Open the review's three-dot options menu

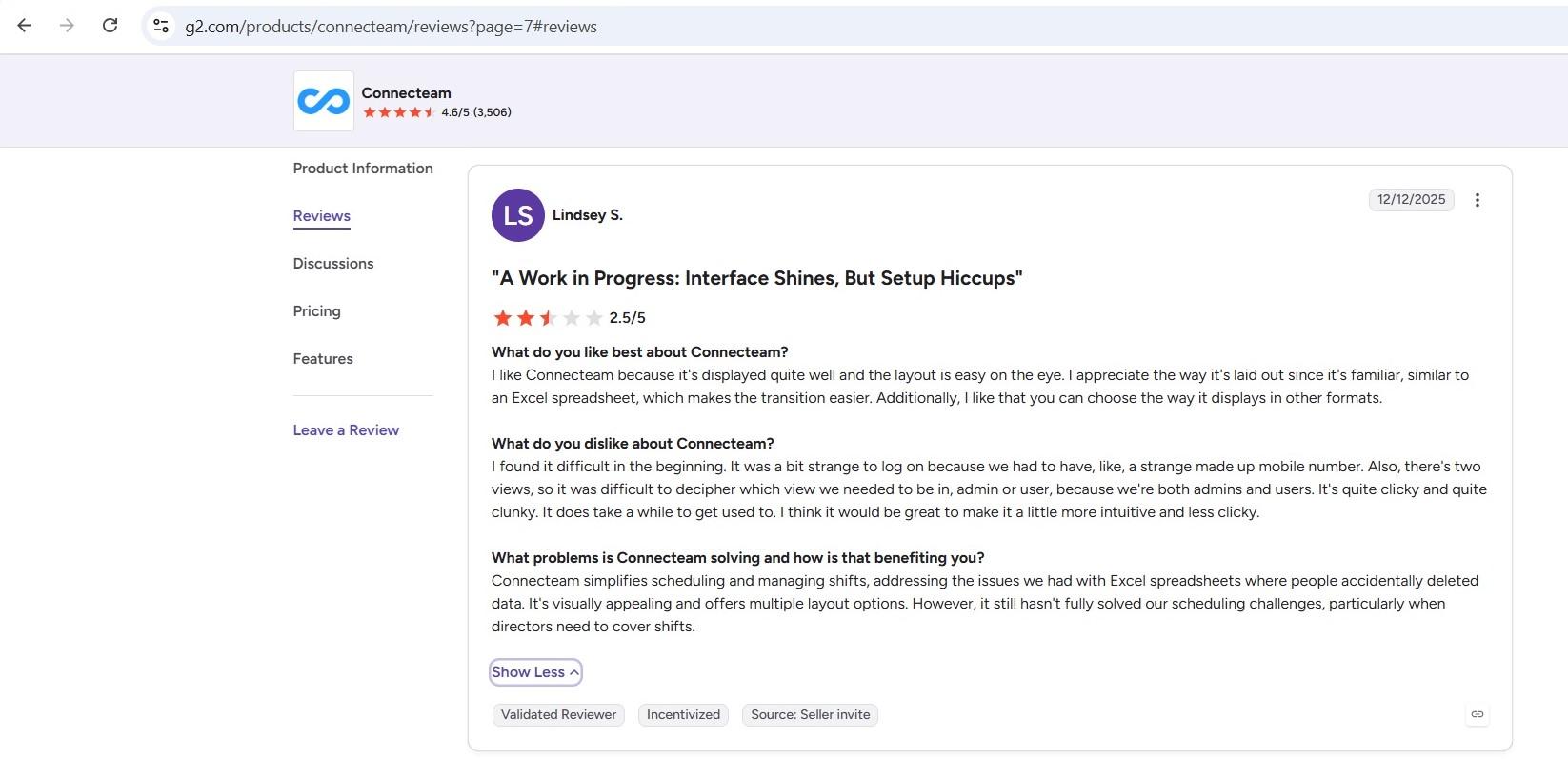coord(1478,200)
